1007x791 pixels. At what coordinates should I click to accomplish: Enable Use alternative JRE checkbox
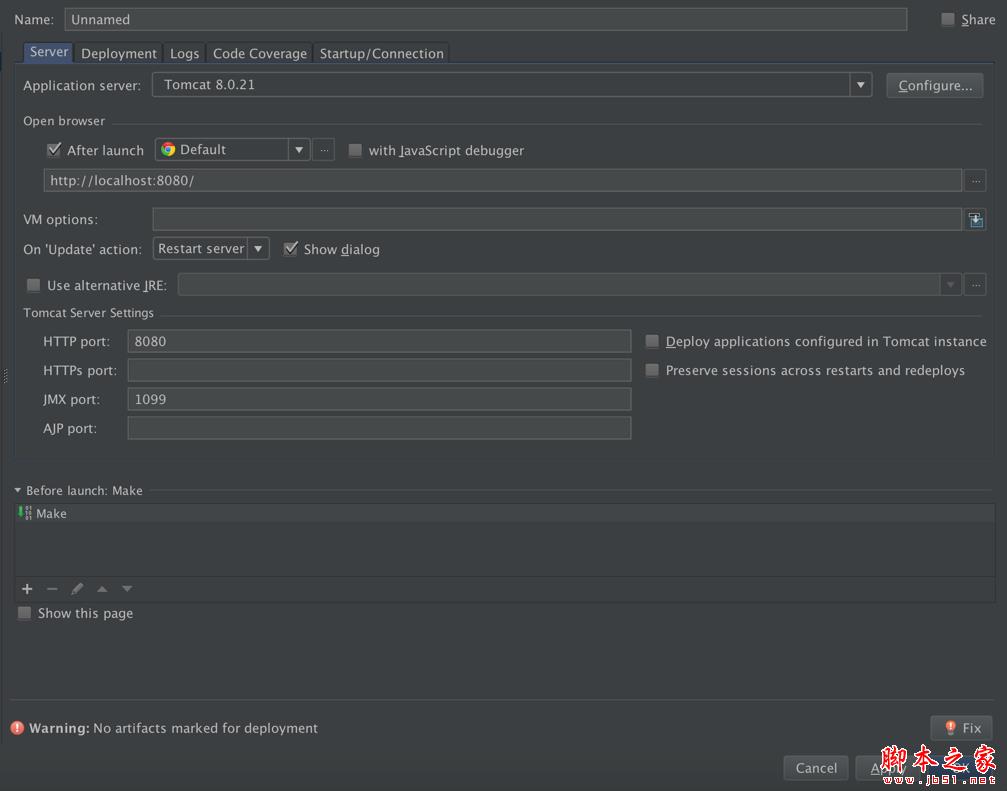point(33,285)
